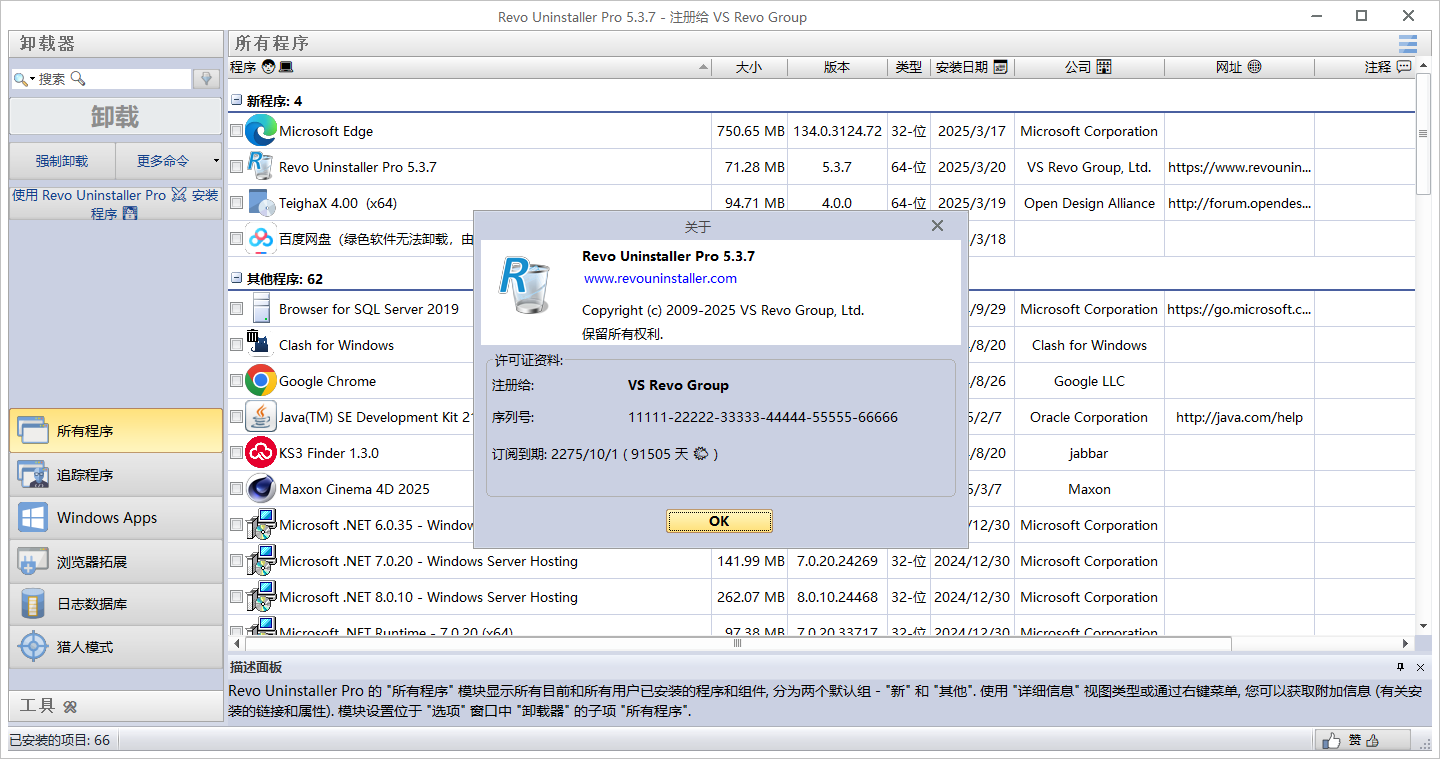1440x759 pixels.
Task: Open the Windows Apps module
Action: click(116, 518)
